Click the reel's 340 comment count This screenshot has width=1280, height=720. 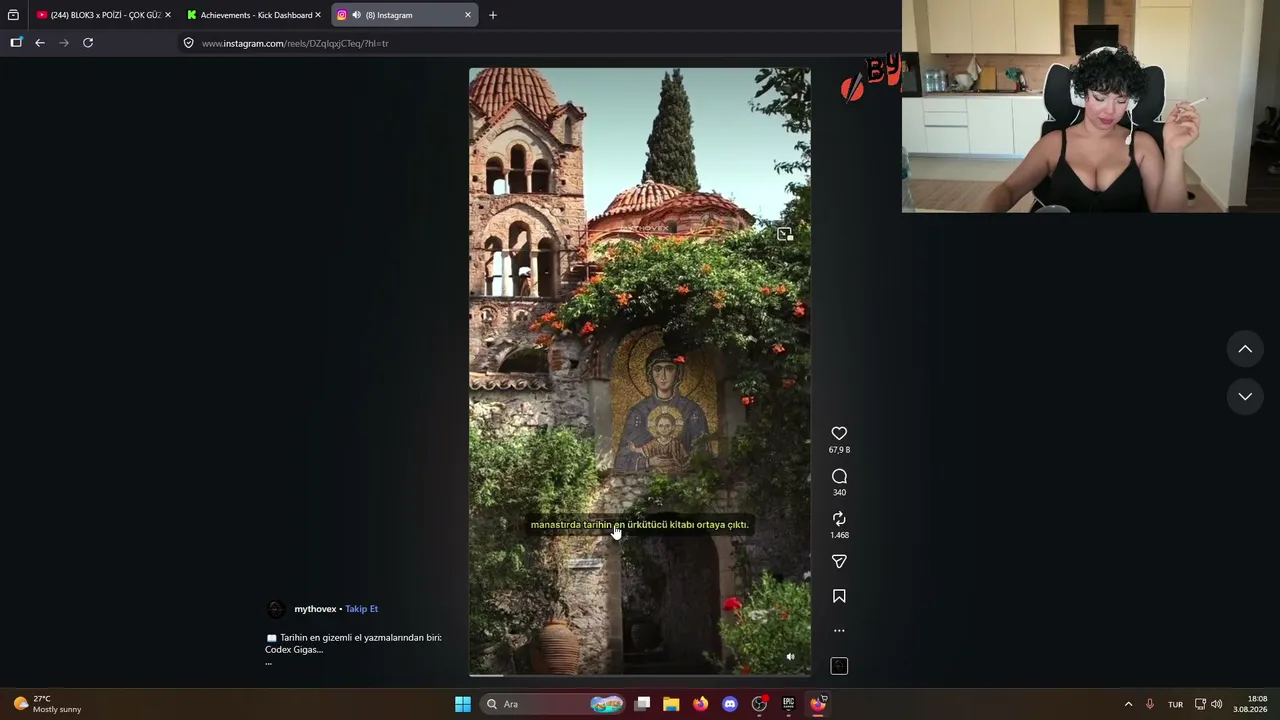(x=839, y=492)
